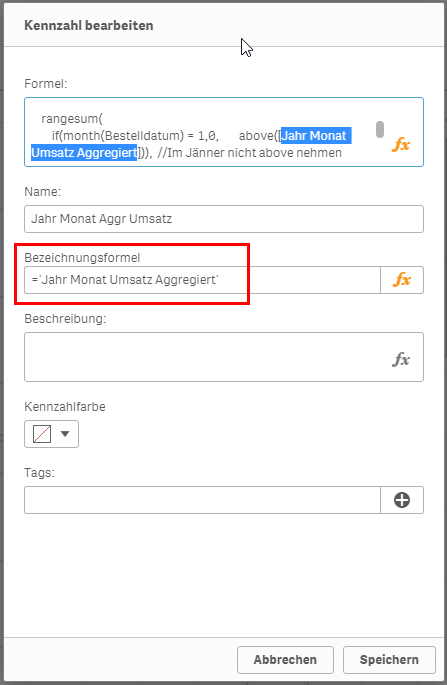
Task: Open expression editor for the Formel field
Action: tap(401, 144)
